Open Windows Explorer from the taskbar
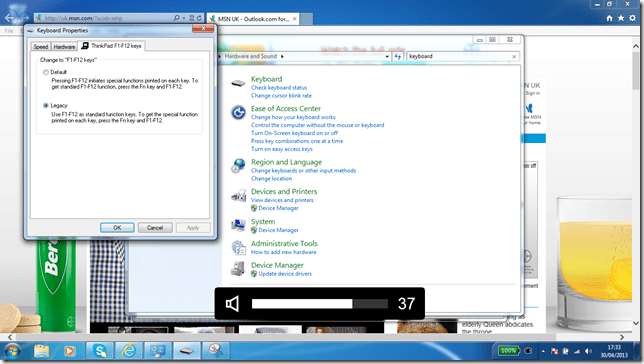Image resolution: width=644 pixels, height=364 pixels. click(x=41, y=351)
